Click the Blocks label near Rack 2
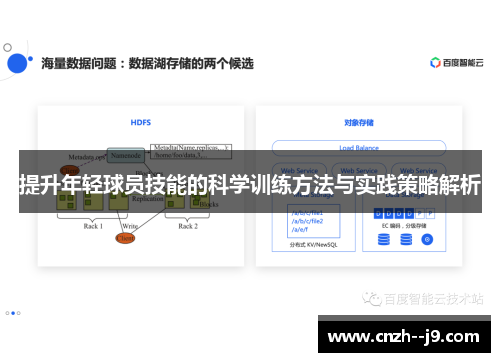This screenshot has width=500, height=362. coord(209,204)
